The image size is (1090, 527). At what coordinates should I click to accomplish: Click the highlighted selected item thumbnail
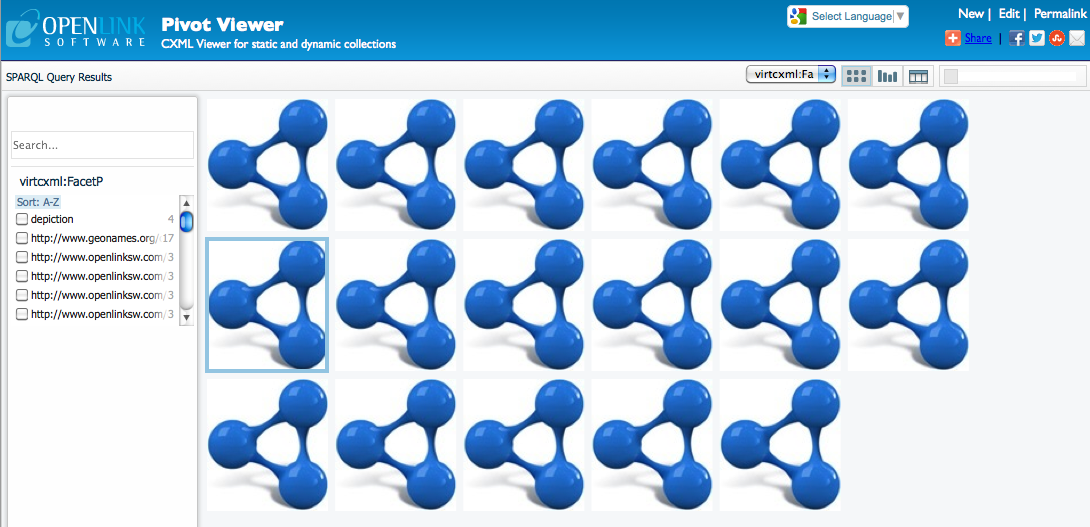point(267,305)
